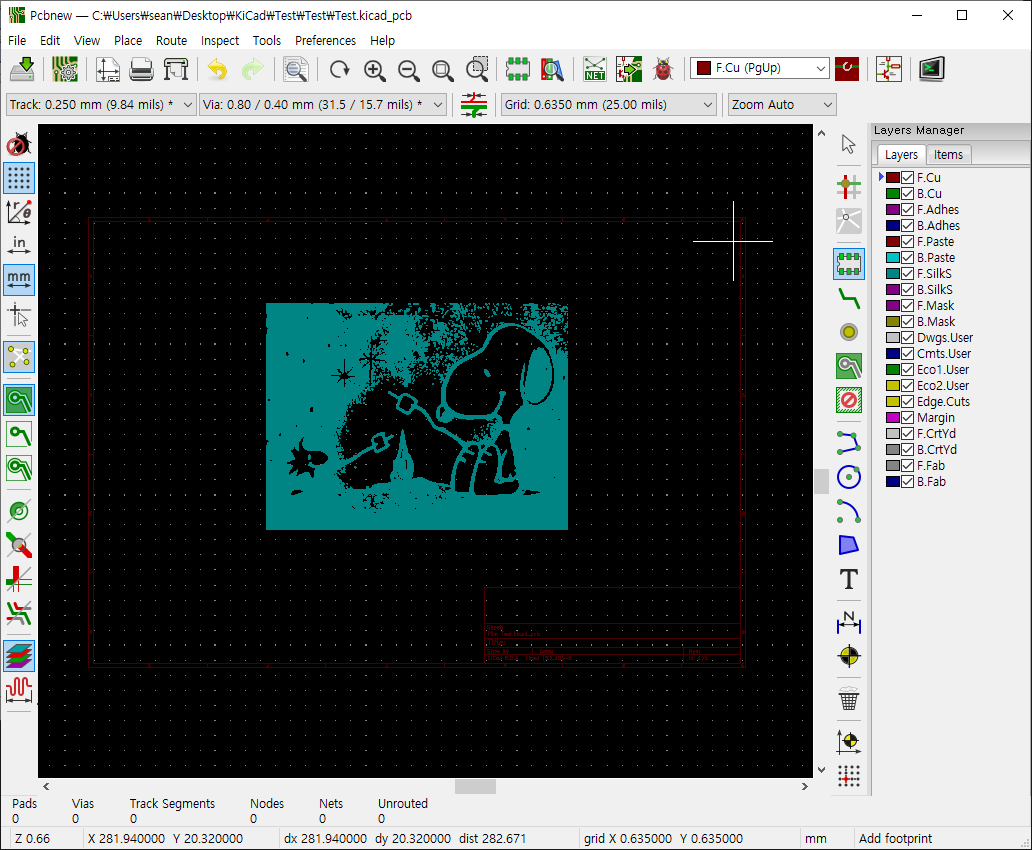The height and width of the screenshot is (850, 1032).
Task: Open the Inspect menu
Action: pyautogui.click(x=220, y=40)
